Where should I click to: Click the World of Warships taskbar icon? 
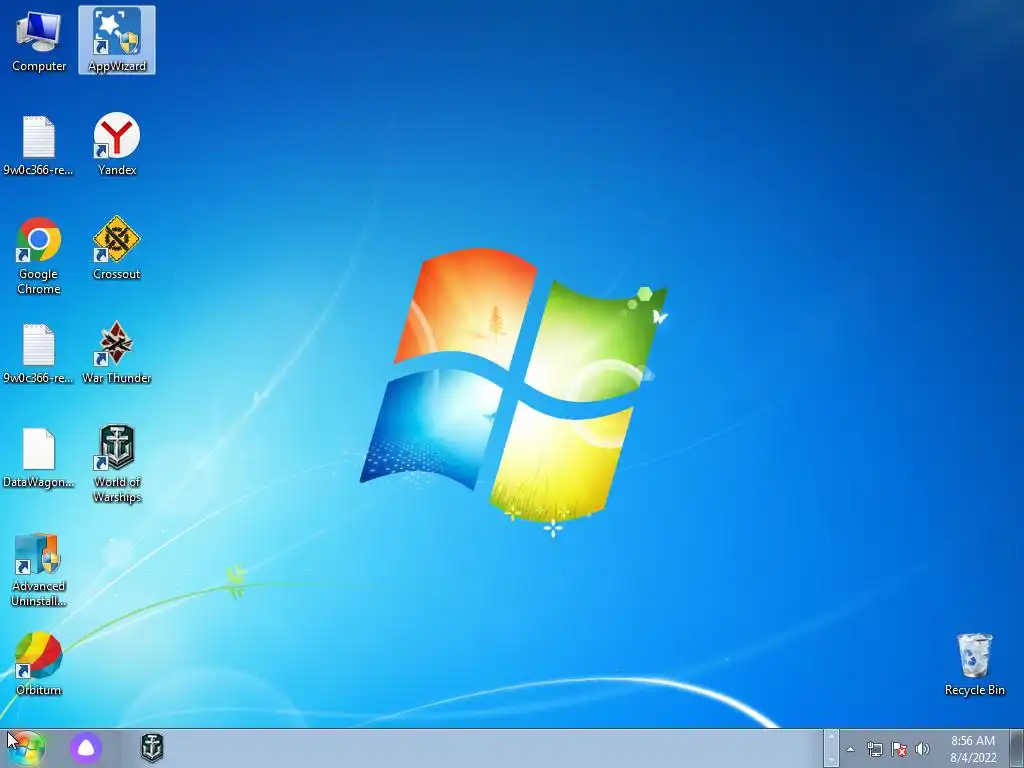152,748
